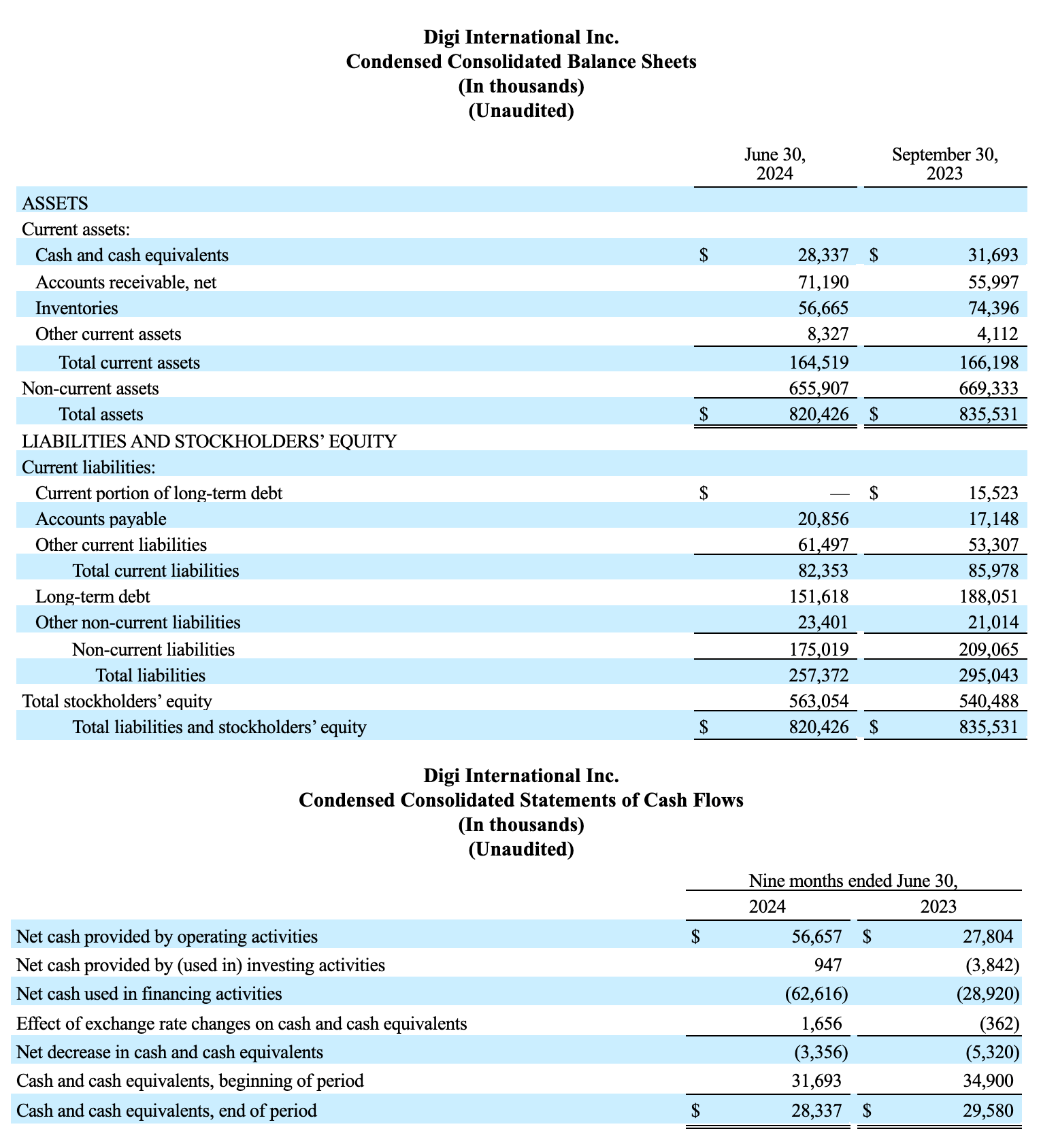
Task: Select the total liabilities value 295,043
Action: [x=989, y=675]
